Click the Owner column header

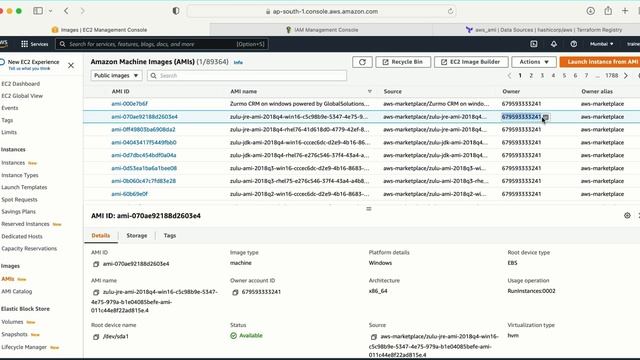511,91
